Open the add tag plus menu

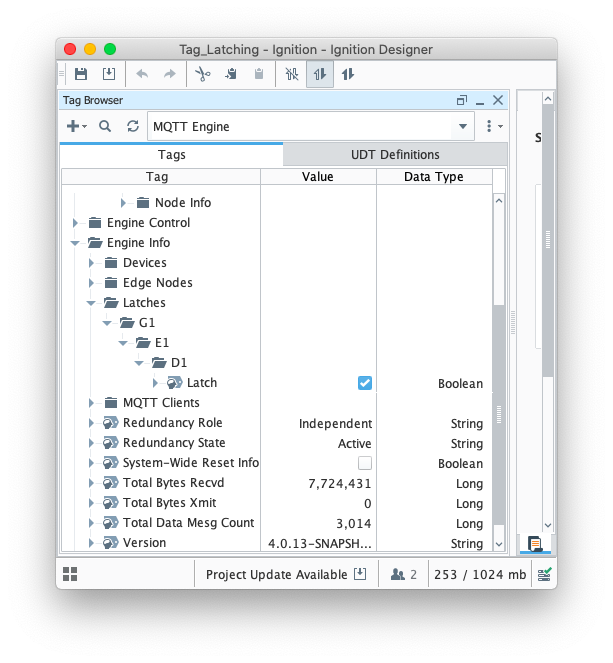coord(77,126)
